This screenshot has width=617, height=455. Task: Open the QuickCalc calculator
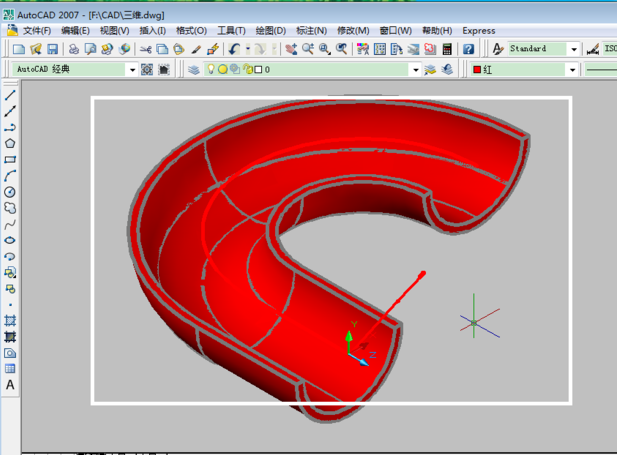coord(446,49)
